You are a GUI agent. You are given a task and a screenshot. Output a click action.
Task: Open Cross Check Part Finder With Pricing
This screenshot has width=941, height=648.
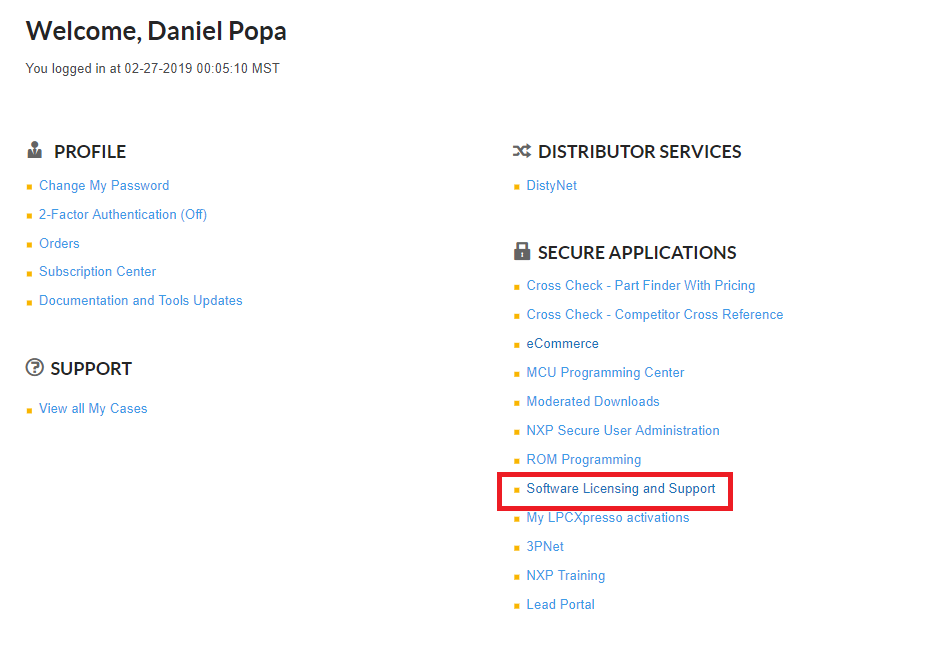640,286
